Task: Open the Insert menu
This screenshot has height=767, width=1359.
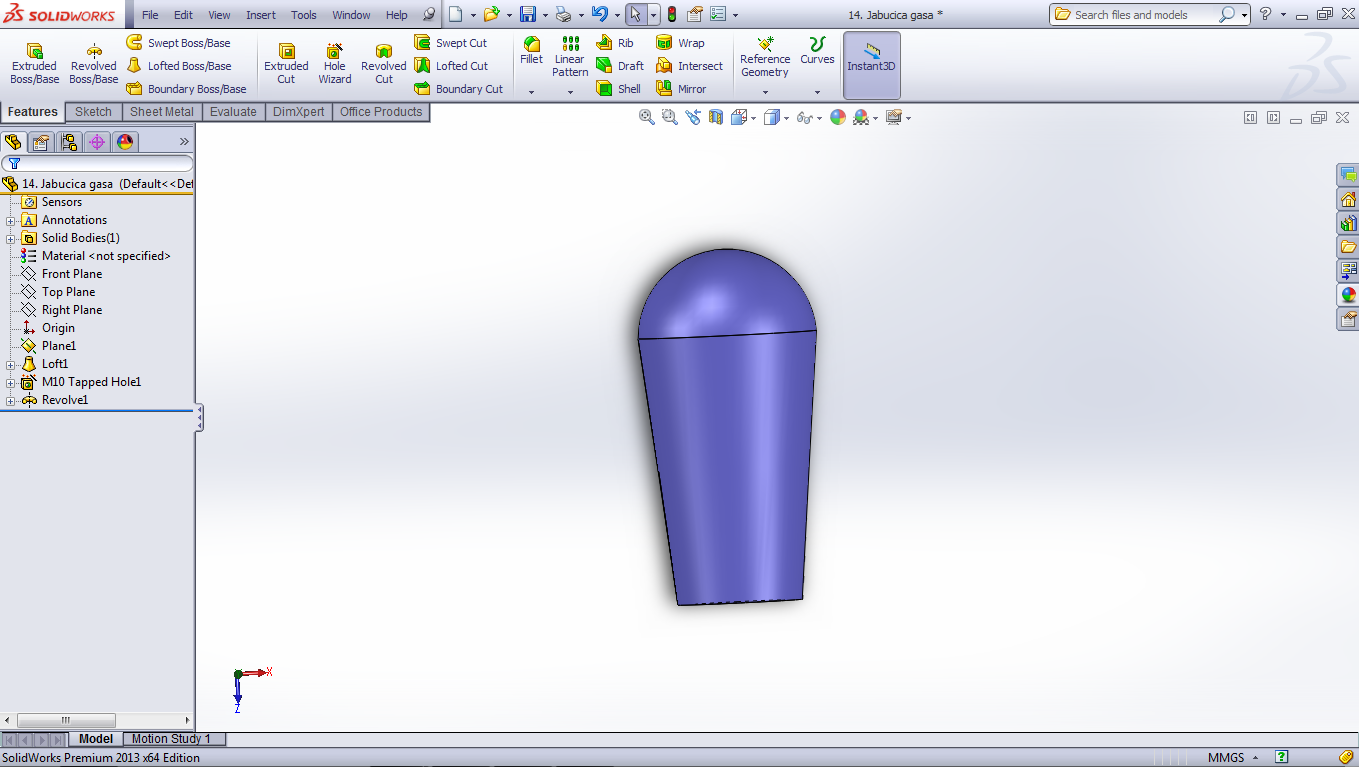Action: [261, 15]
